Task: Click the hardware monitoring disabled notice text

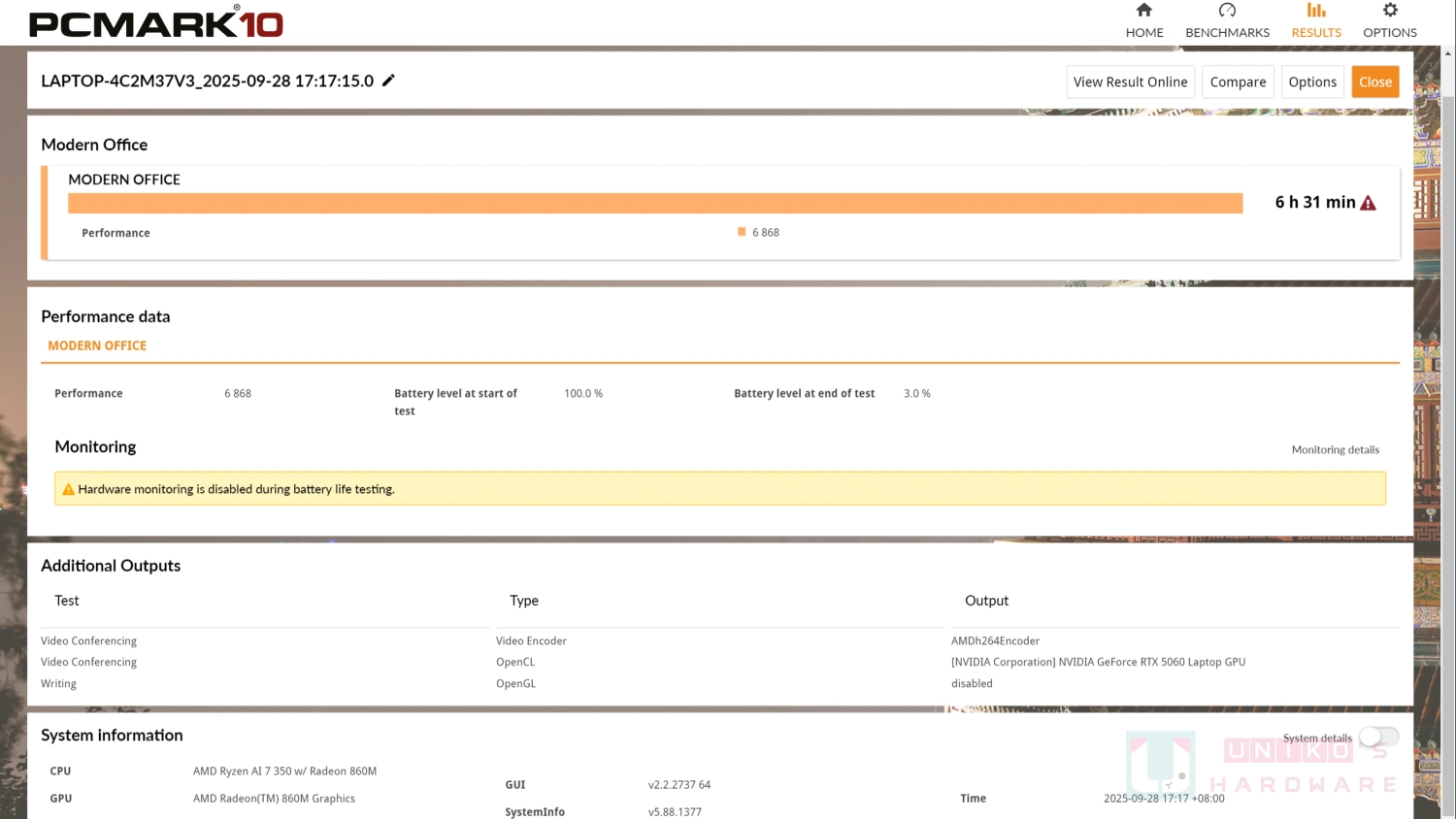Action: (x=236, y=490)
